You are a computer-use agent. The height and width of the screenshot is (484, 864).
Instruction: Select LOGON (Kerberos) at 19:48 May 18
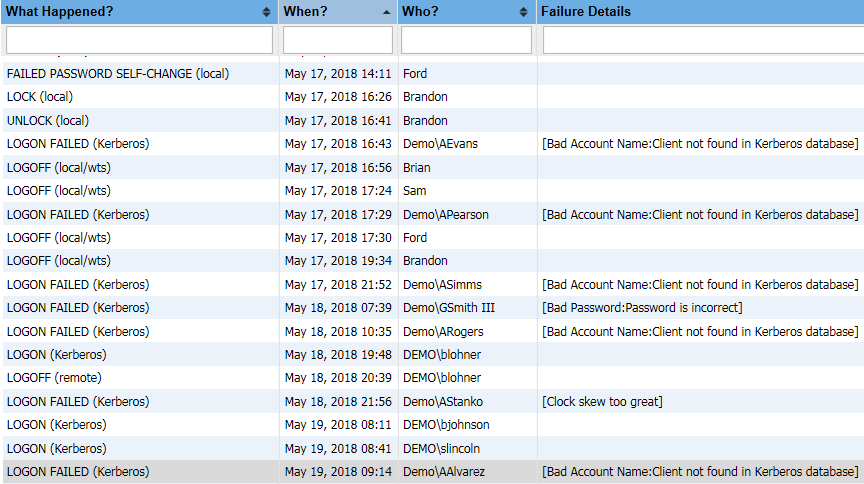coord(57,354)
